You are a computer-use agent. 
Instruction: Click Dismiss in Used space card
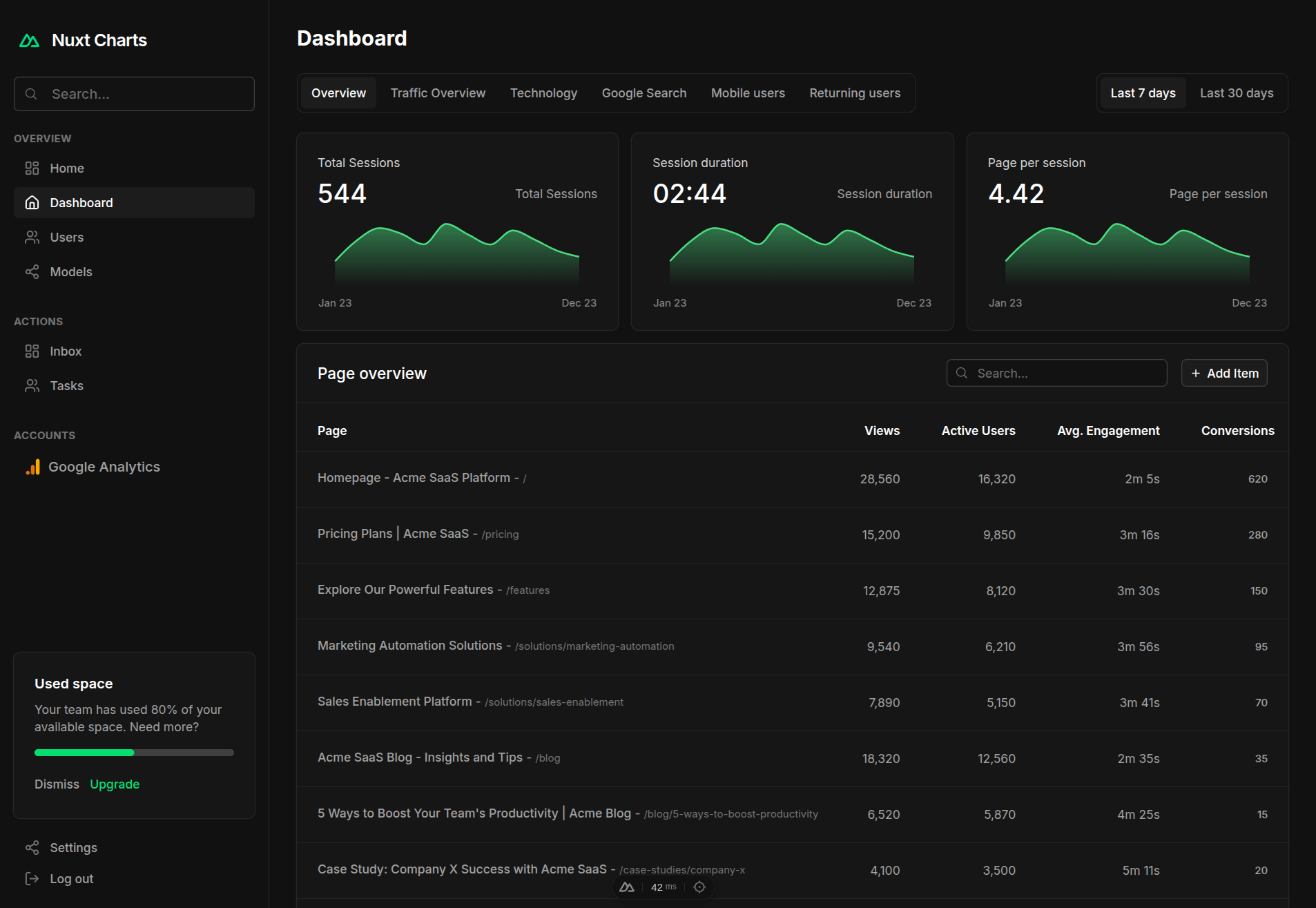point(57,784)
